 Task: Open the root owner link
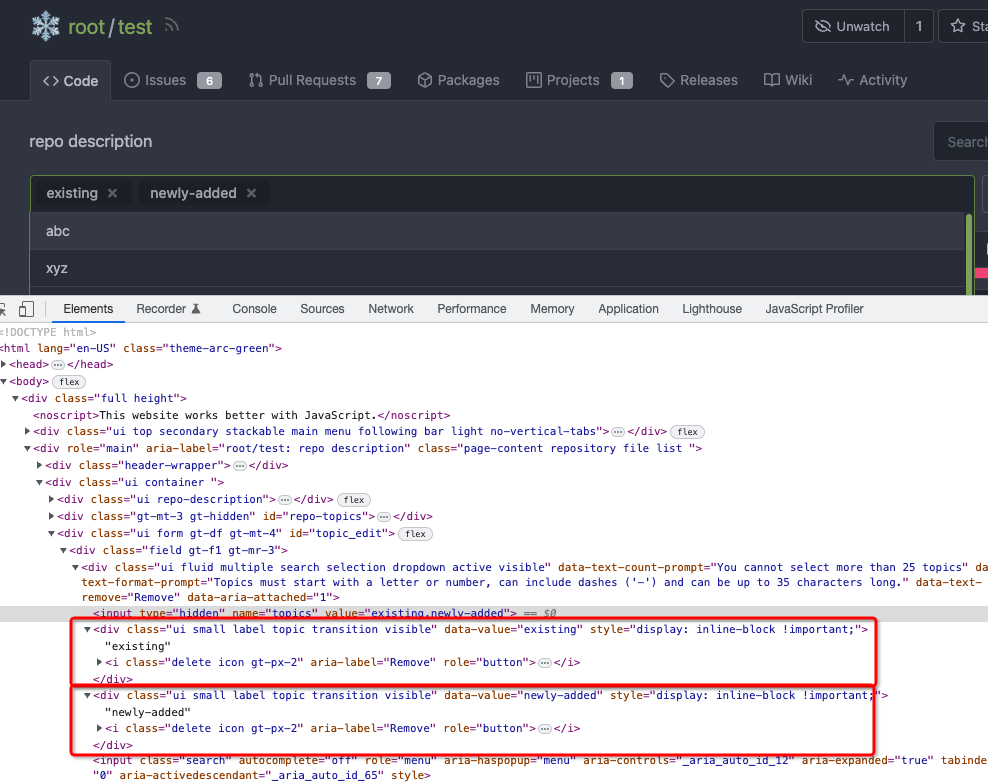pyautogui.click(x=86, y=27)
